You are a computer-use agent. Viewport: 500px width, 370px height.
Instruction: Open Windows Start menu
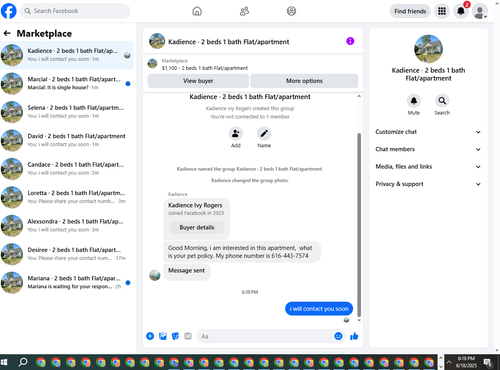click(x=4, y=362)
